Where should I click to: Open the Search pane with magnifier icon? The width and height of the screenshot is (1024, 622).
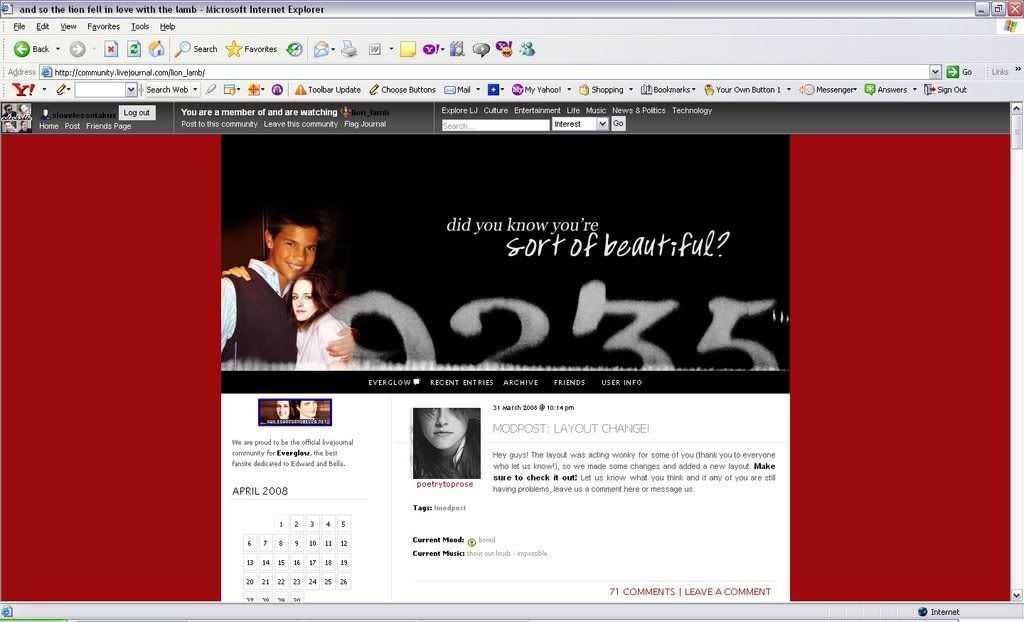[x=196, y=49]
